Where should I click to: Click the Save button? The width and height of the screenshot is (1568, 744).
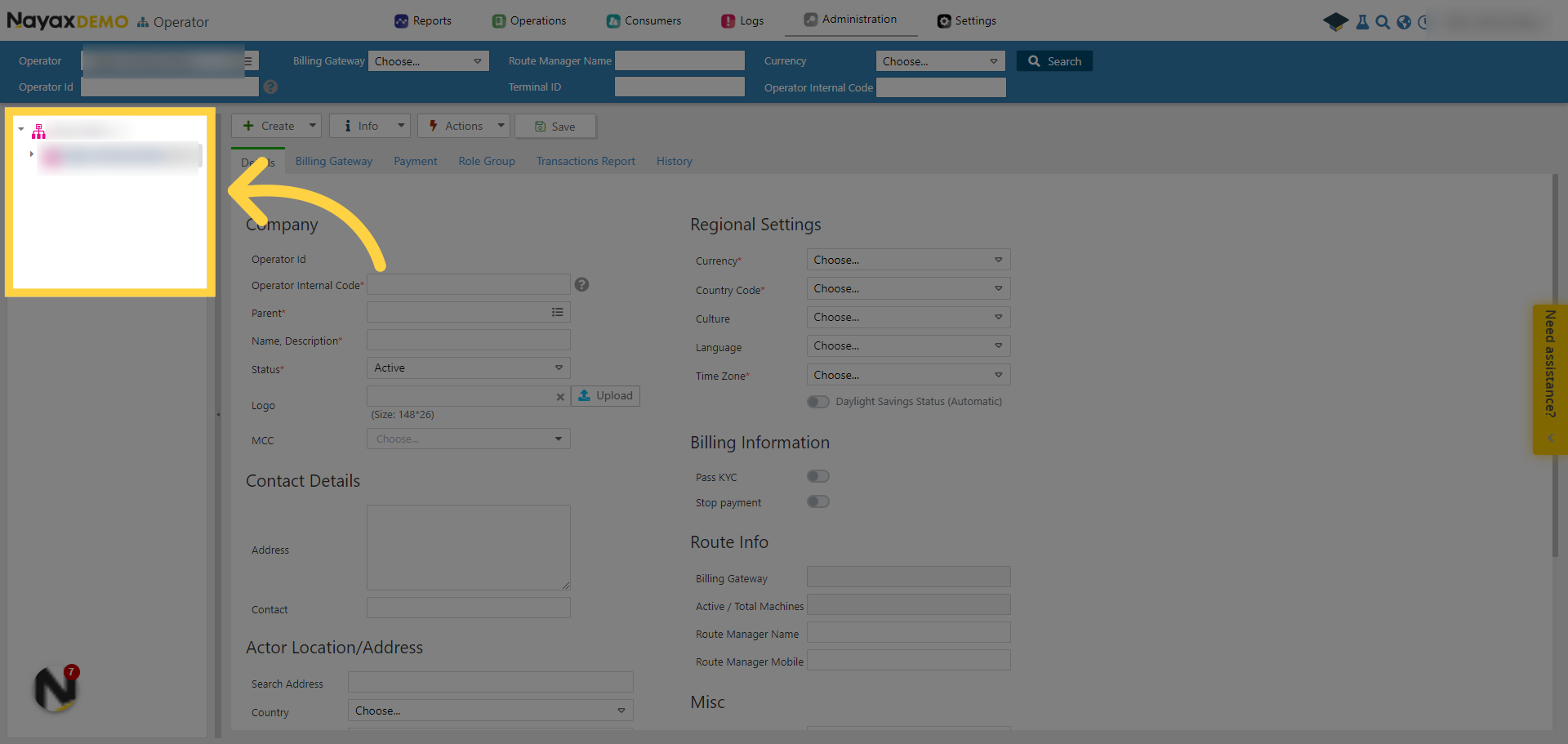[x=555, y=127]
